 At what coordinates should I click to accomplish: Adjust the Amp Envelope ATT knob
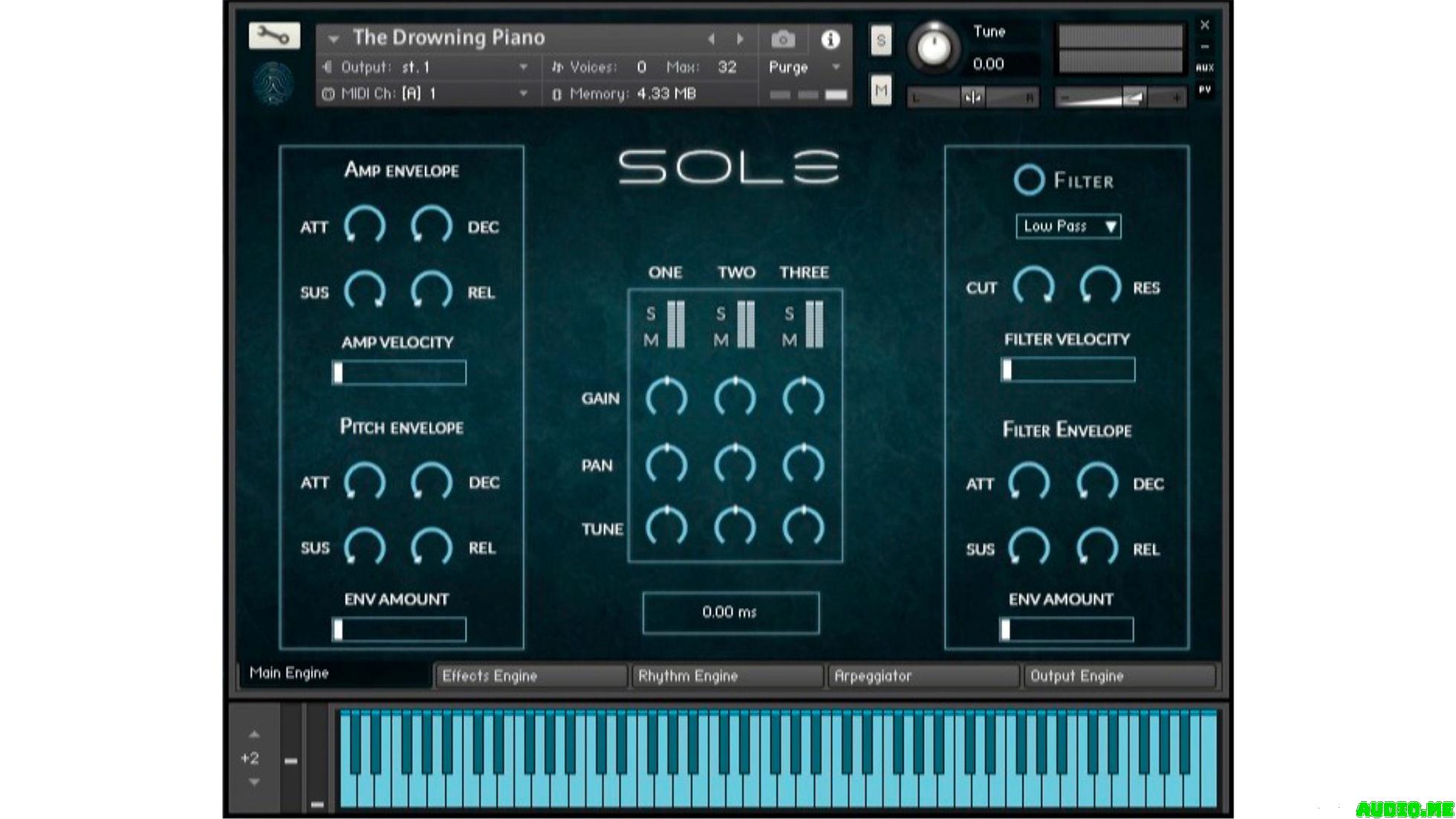coord(365,225)
